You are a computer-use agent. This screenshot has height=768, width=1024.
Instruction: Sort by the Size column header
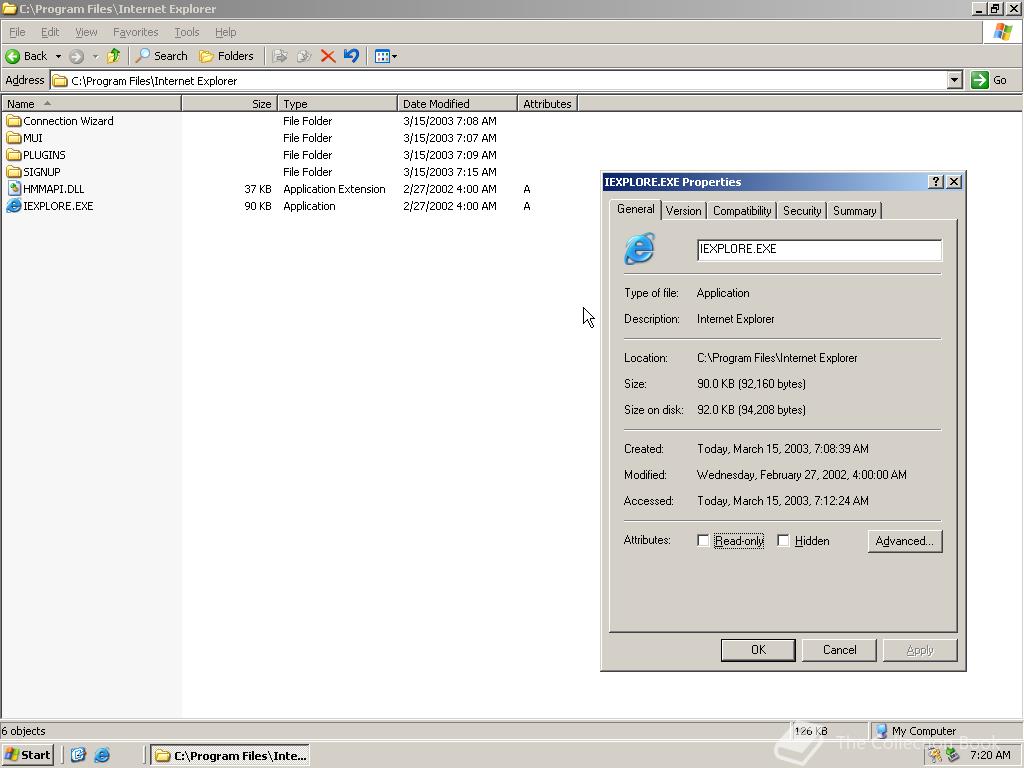tap(230, 103)
